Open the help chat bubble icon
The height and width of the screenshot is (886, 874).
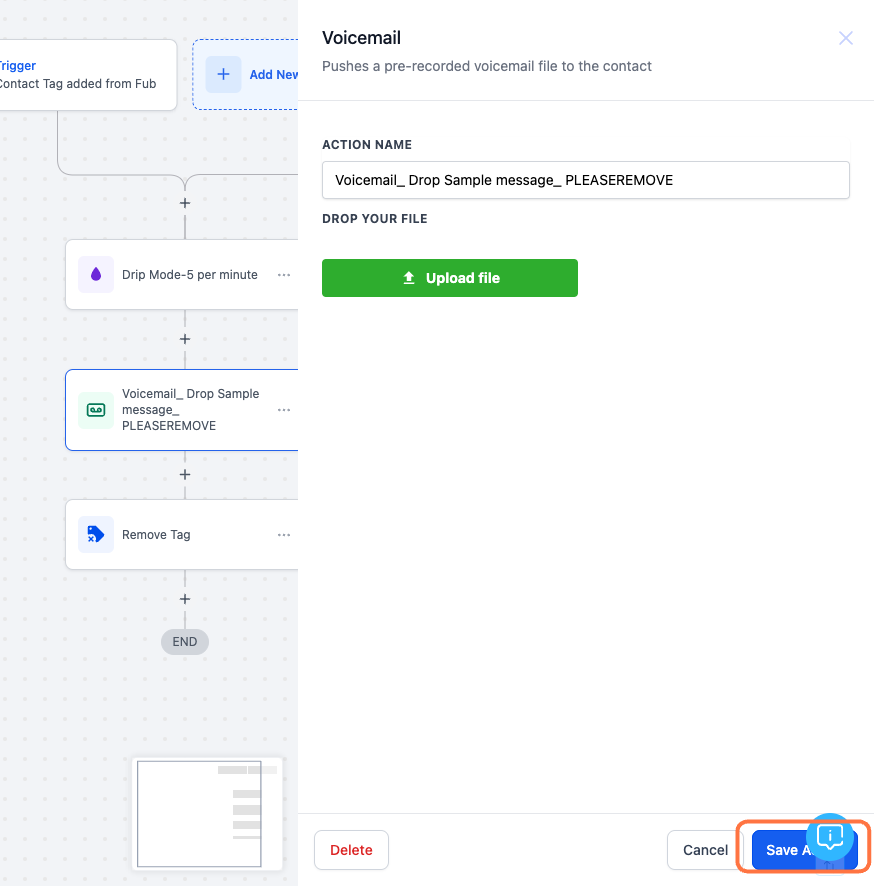[x=829, y=837]
